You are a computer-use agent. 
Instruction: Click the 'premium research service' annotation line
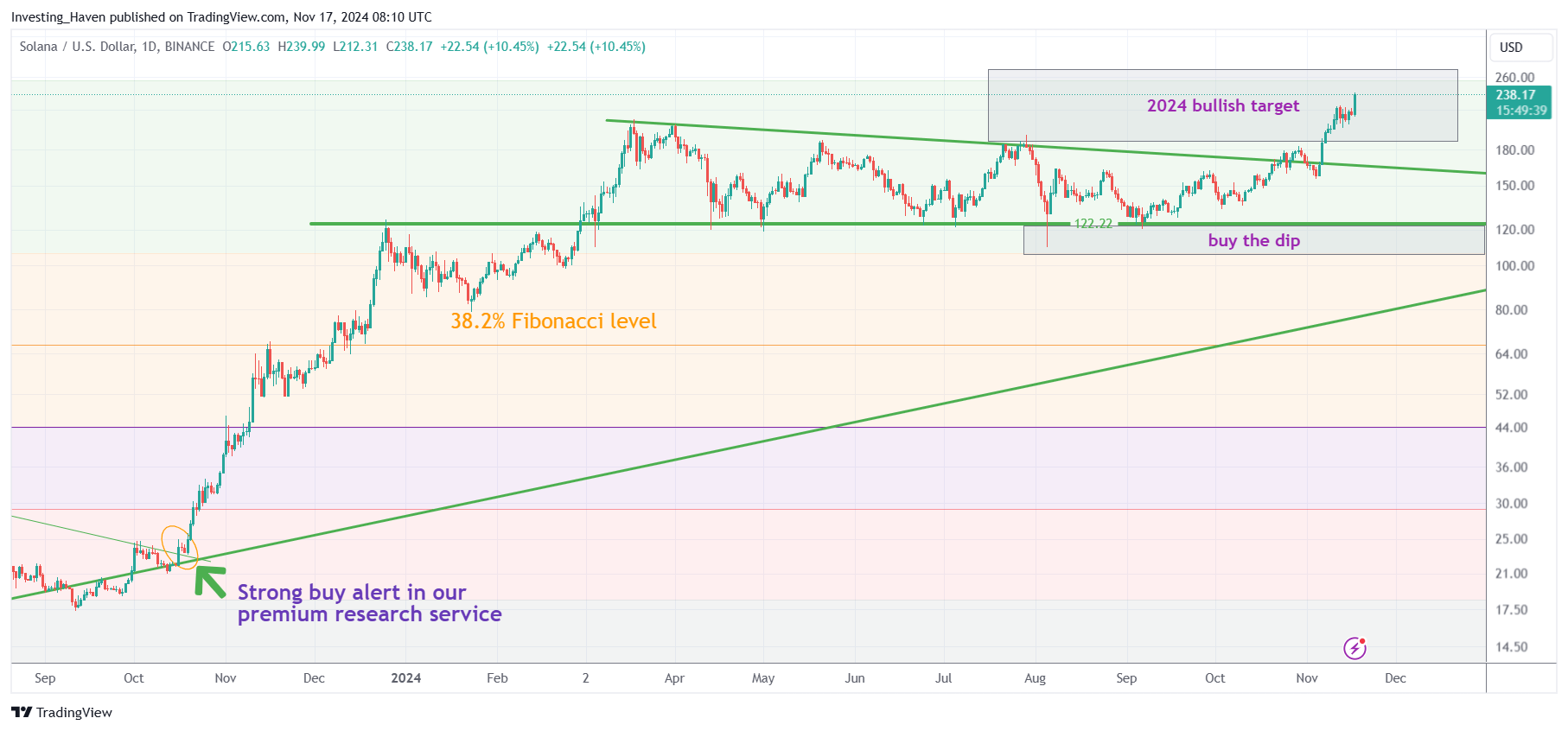[x=370, y=614]
